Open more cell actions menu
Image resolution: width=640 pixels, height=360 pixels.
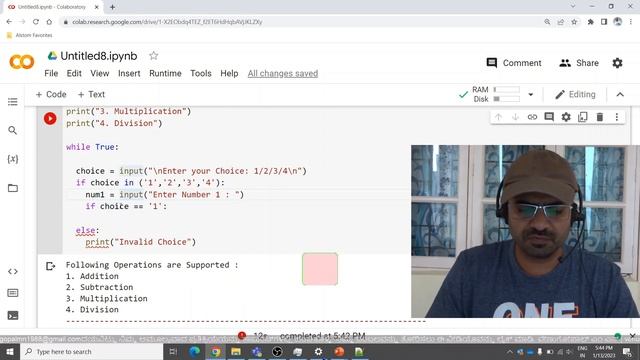[617, 117]
